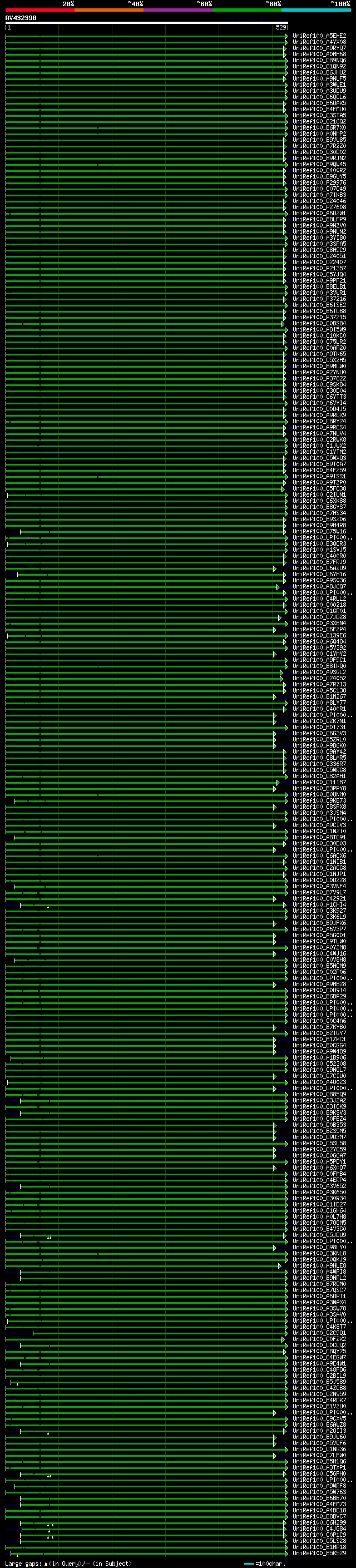This screenshot has height=1568, width=356.
Task: Open the UniRef100_A5EHE2 hit label
Action: pyautogui.click(x=319, y=36)
